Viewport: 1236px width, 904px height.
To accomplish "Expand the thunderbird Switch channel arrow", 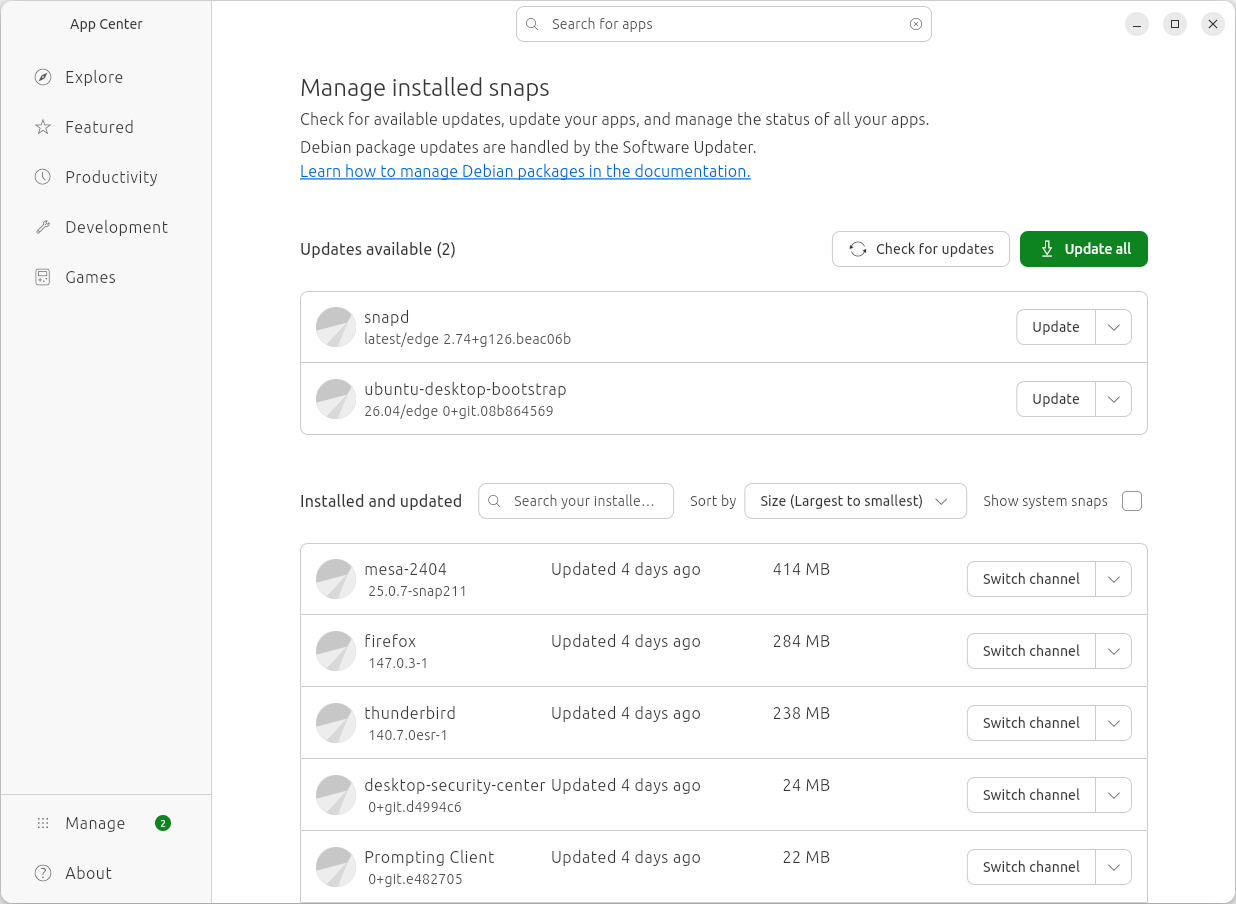I will point(1113,723).
